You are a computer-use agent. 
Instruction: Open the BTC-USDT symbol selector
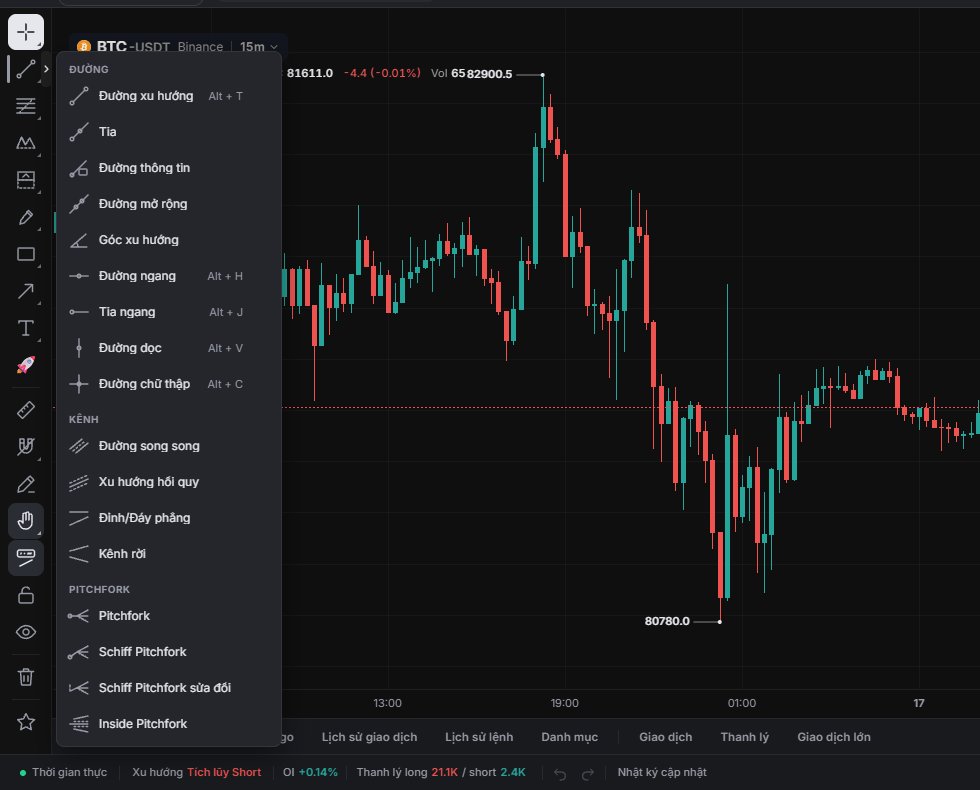(x=133, y=47)
